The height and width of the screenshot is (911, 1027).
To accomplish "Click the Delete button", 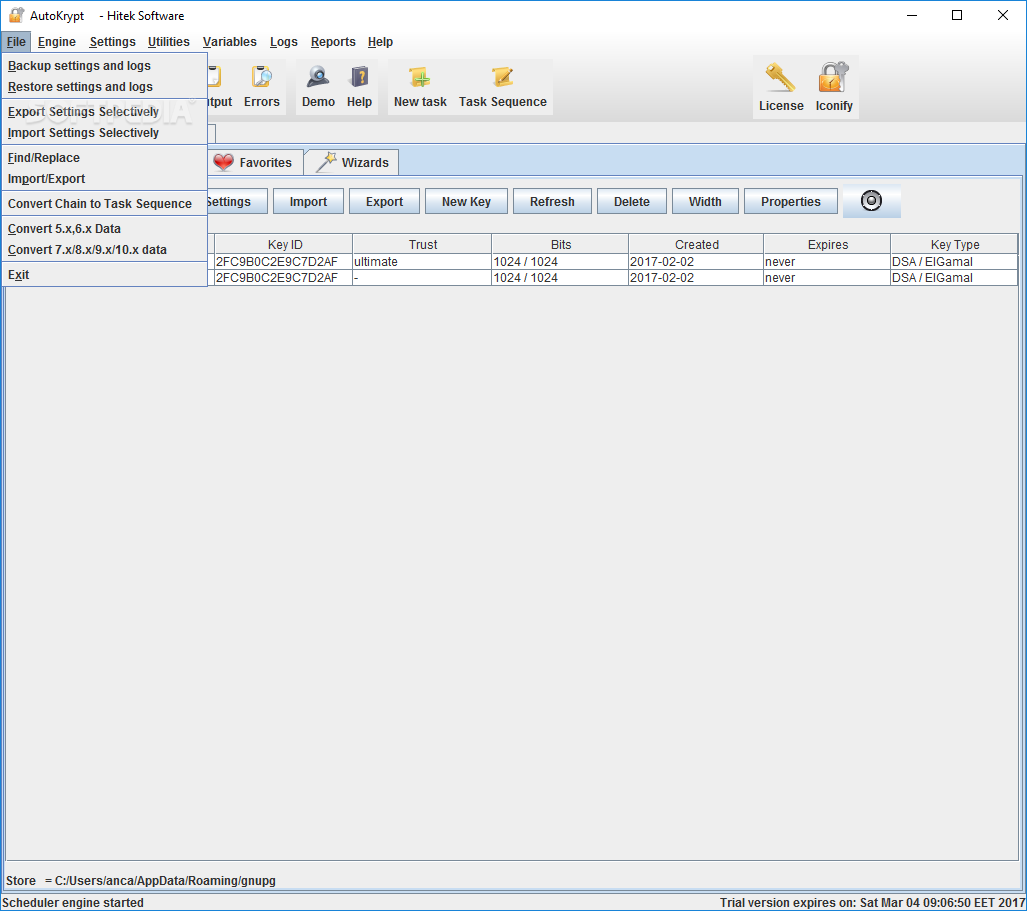I will pos(632,202).
